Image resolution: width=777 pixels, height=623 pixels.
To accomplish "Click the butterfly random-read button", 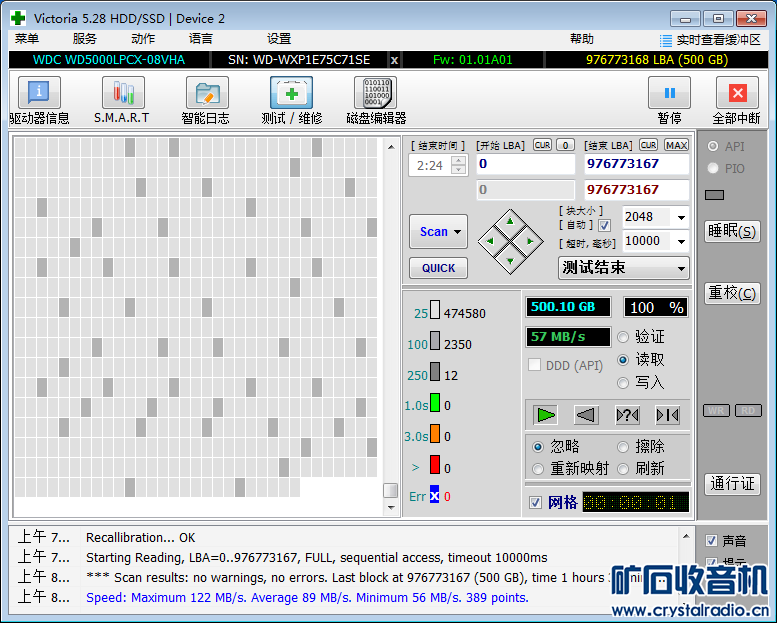I will pyautogui.click(x=627, y=415).
